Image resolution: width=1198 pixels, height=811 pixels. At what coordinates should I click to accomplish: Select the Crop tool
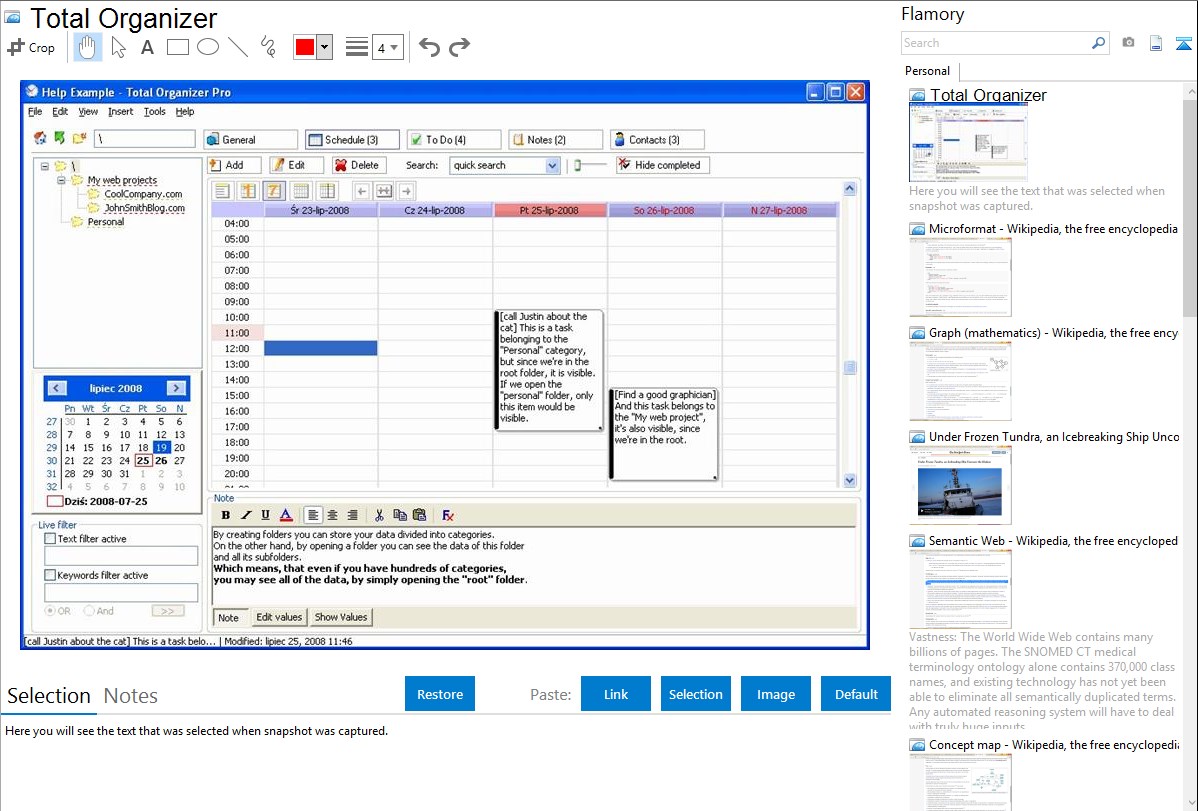click(31, 47)
